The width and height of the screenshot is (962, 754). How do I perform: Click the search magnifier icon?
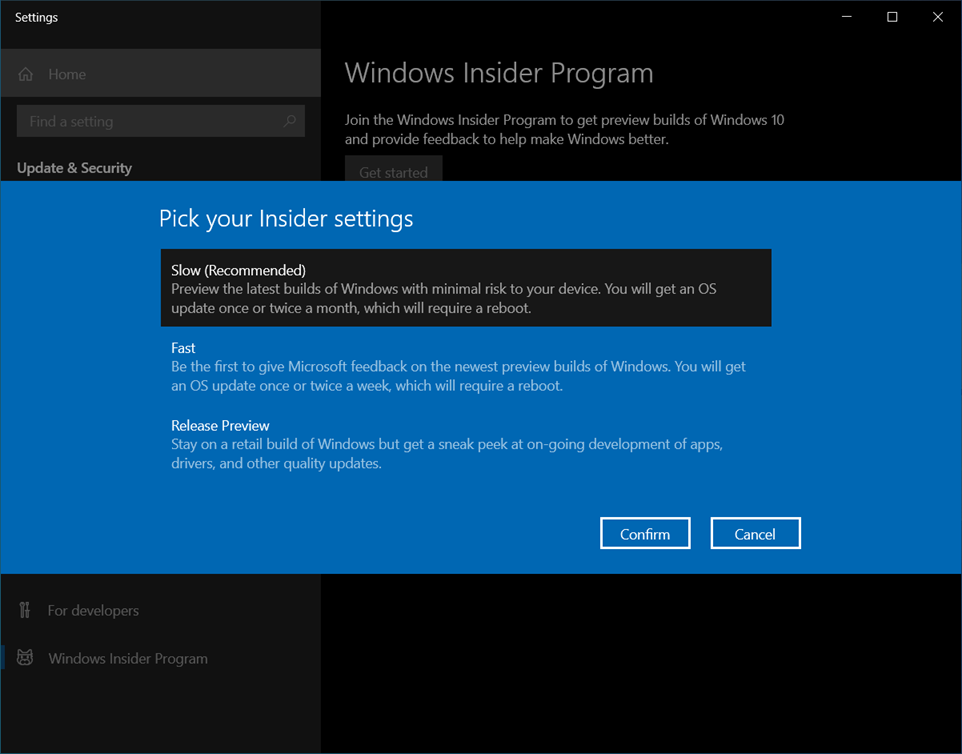[x=290, y=121]
